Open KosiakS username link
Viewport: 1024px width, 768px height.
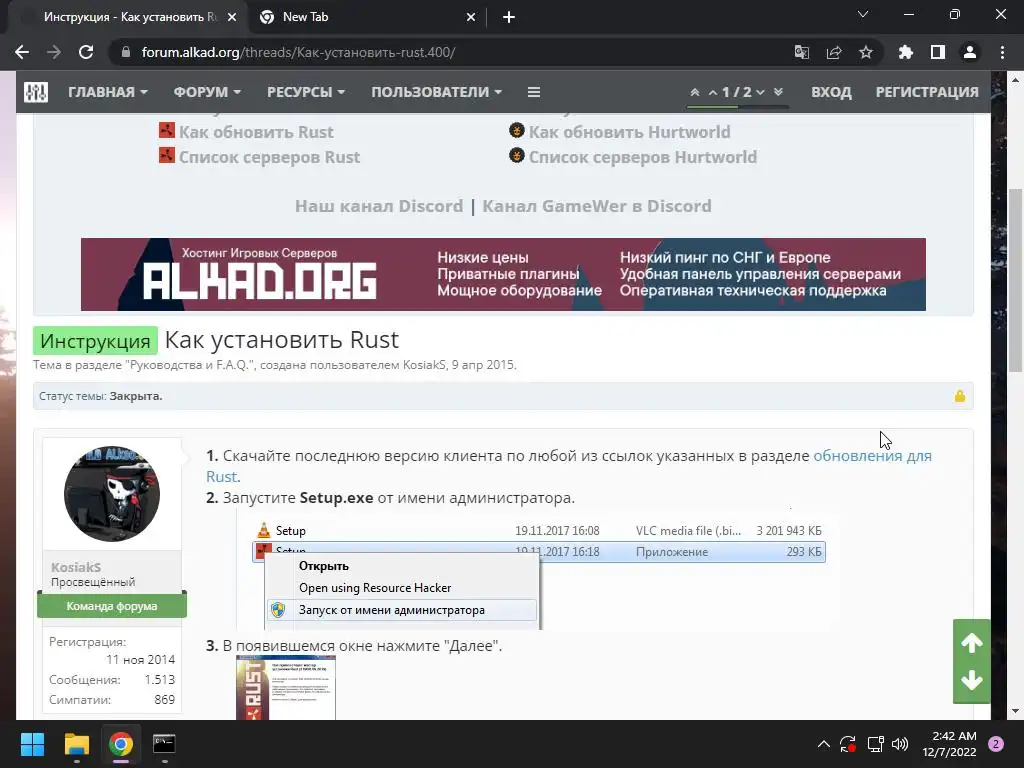(x=76, y=567)
